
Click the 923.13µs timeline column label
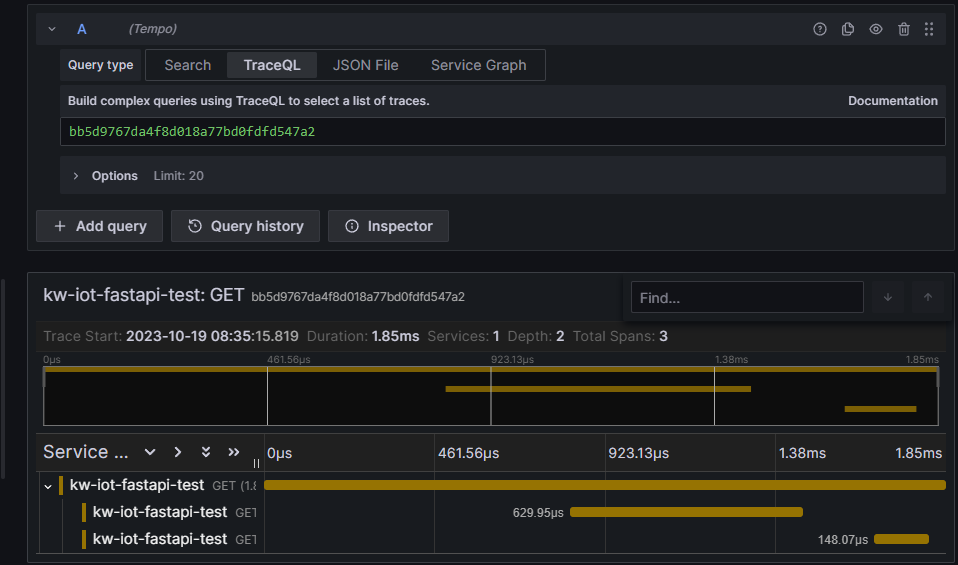[638, 453]
